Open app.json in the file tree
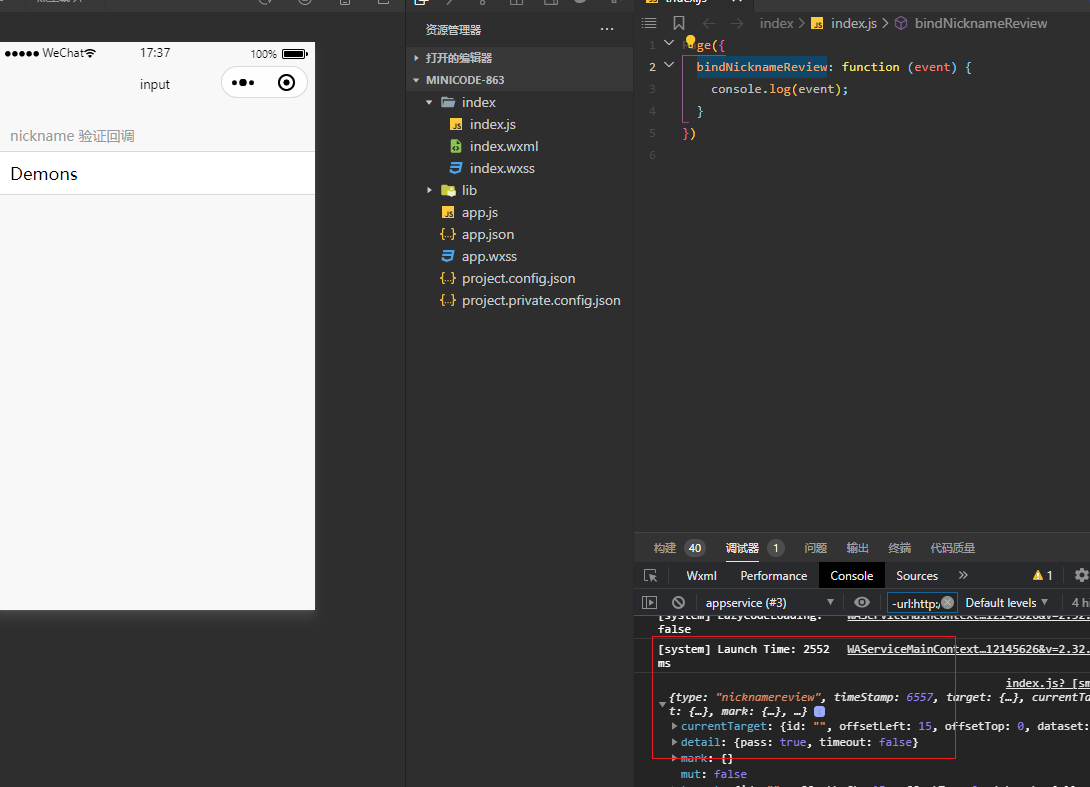This screenshot has width=1090, height=787. click(488, 234)
